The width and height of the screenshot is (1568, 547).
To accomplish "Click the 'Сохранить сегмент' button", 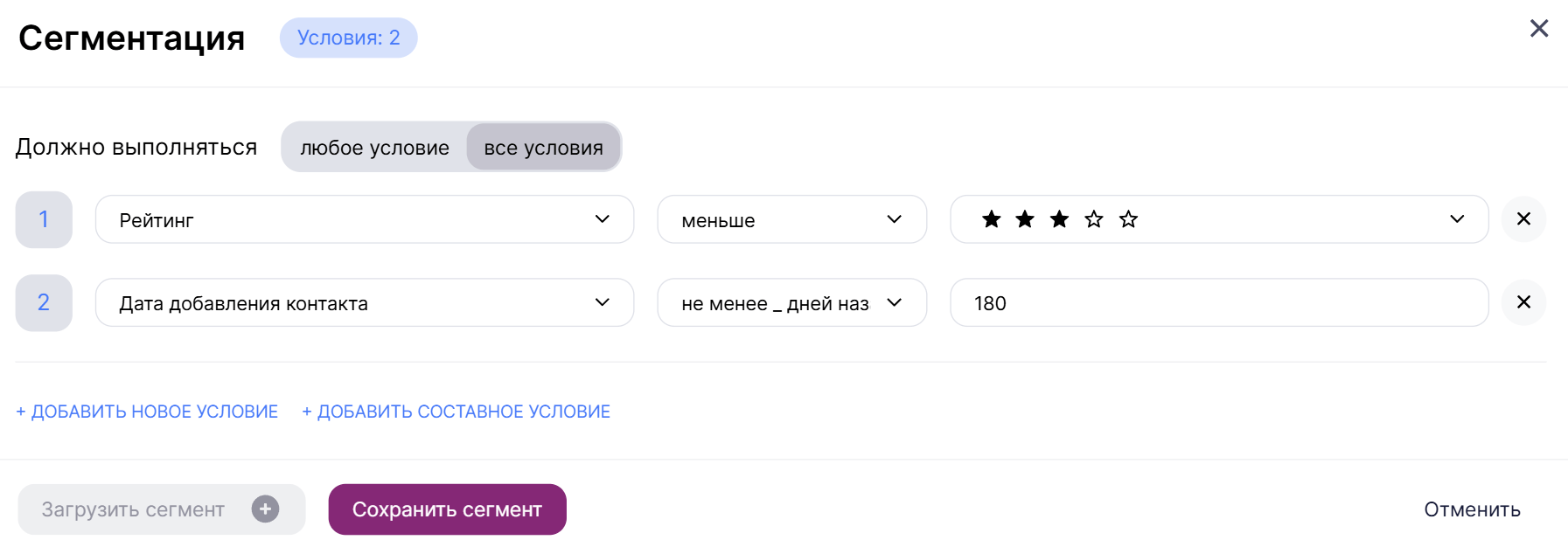I will tap(448, 509).
